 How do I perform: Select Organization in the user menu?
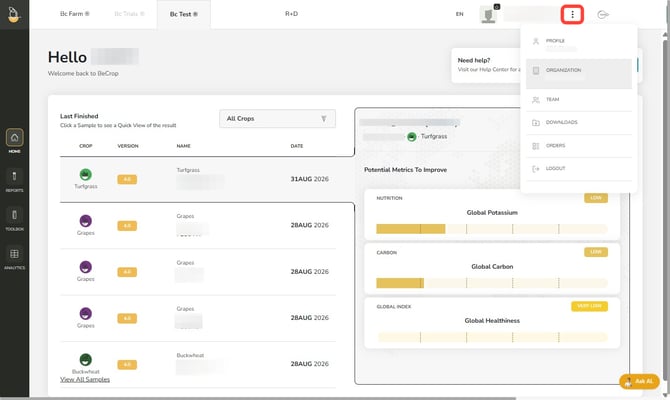pyautogui.click(x=579, y=74)
